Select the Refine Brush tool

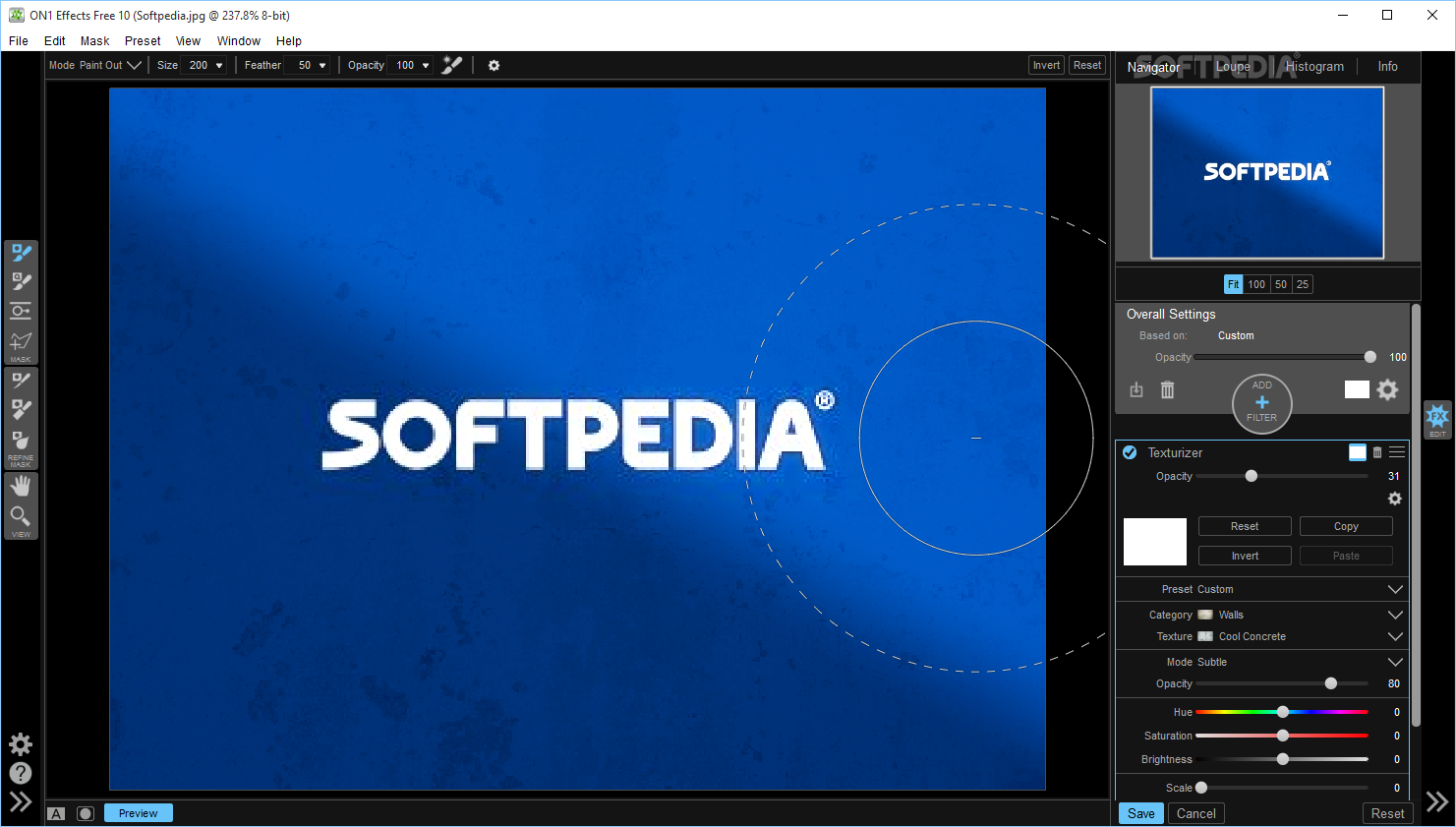(21, 381)
